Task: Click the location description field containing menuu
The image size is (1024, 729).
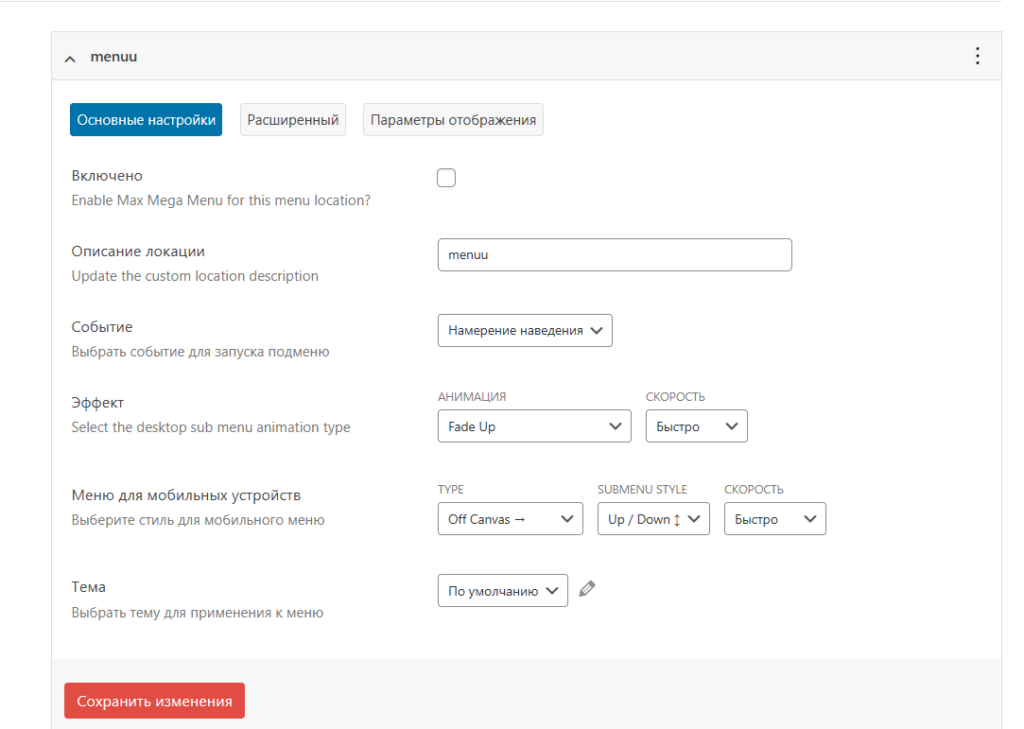Action: [615, 255]
